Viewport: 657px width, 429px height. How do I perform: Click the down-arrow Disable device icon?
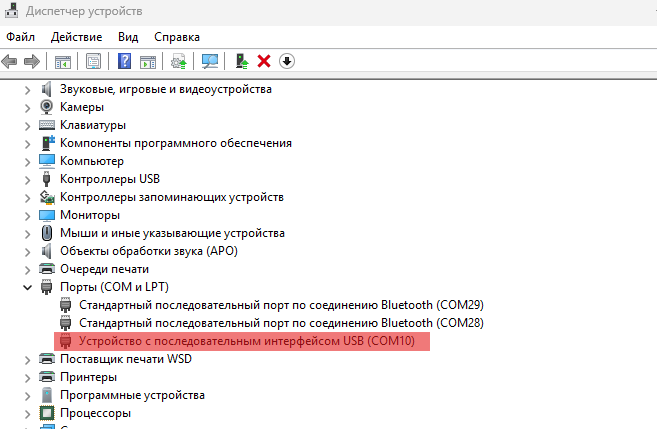coord(287,61)
